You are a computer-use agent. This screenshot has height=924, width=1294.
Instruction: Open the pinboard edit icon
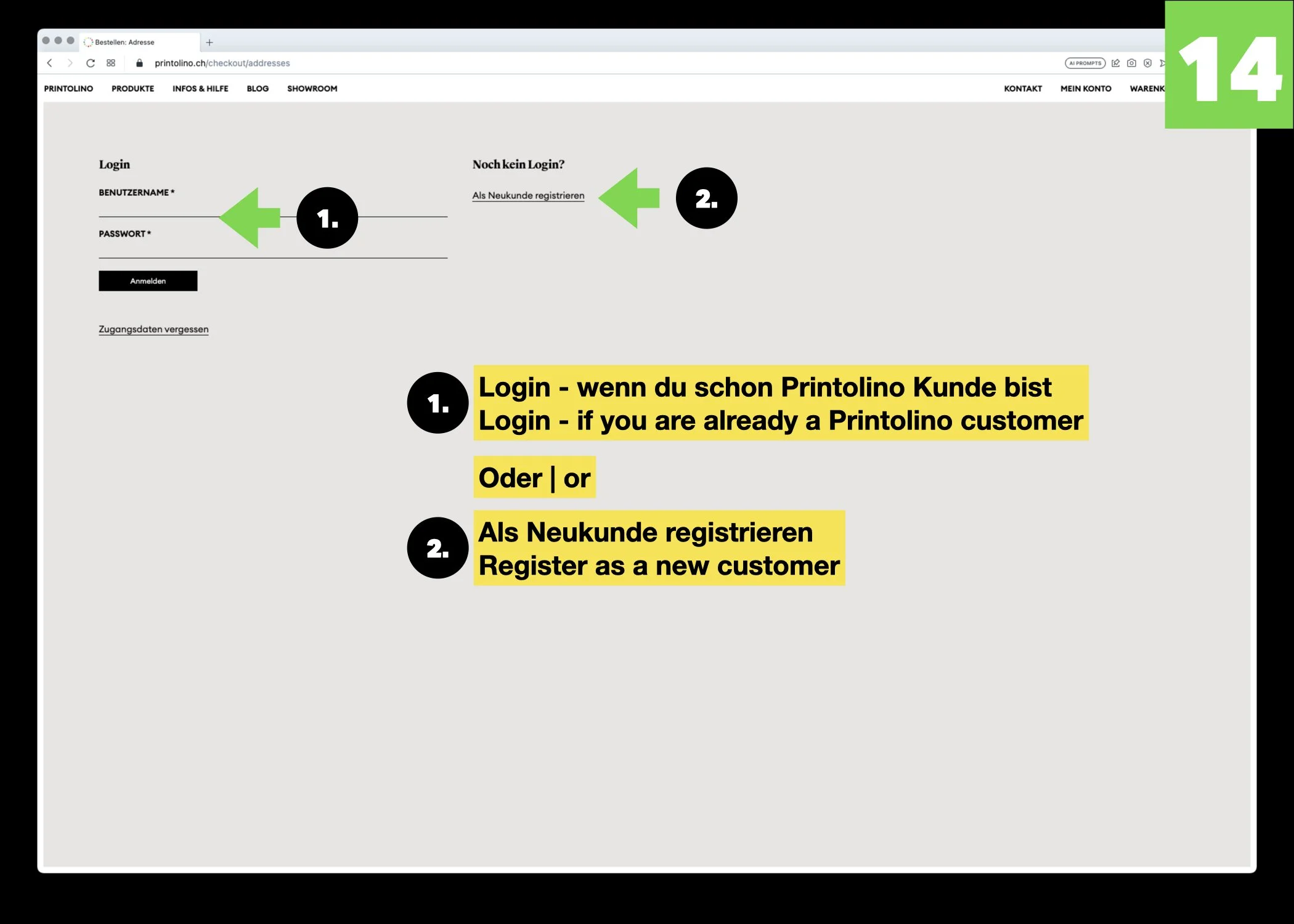(x=1115, y=63)
